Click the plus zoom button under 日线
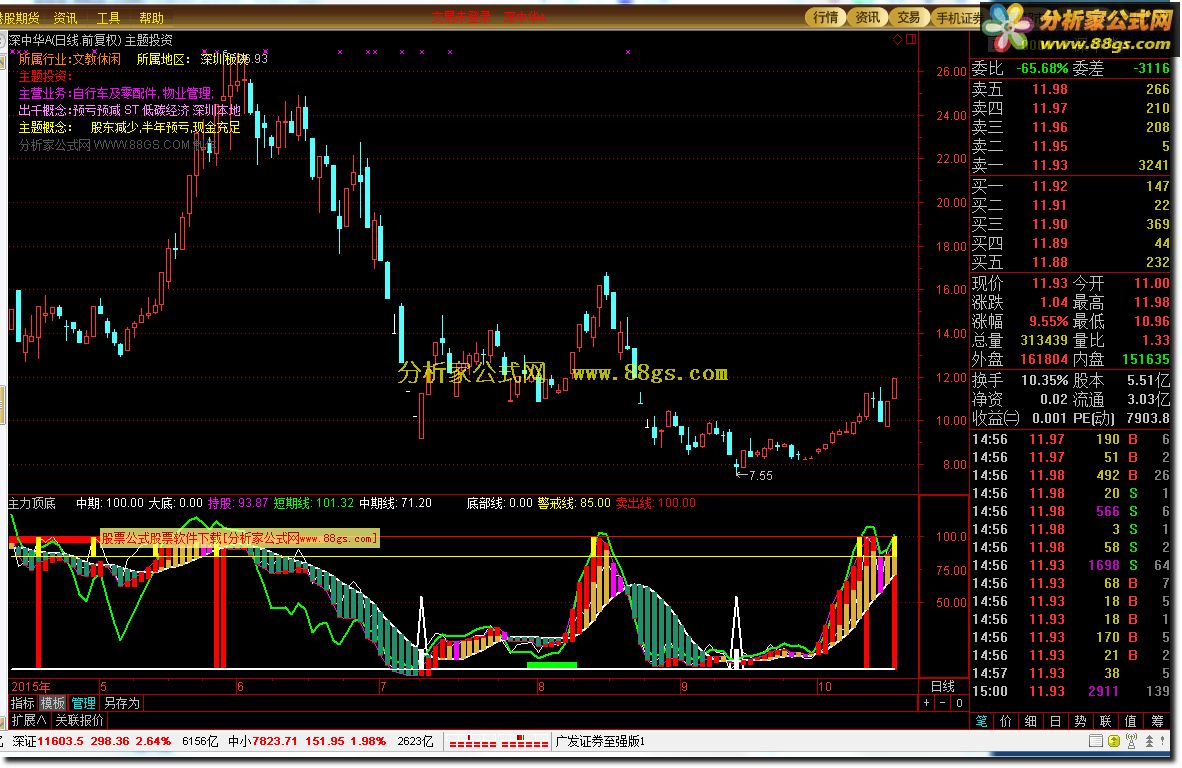1182x768 pixels. point(926,703)
